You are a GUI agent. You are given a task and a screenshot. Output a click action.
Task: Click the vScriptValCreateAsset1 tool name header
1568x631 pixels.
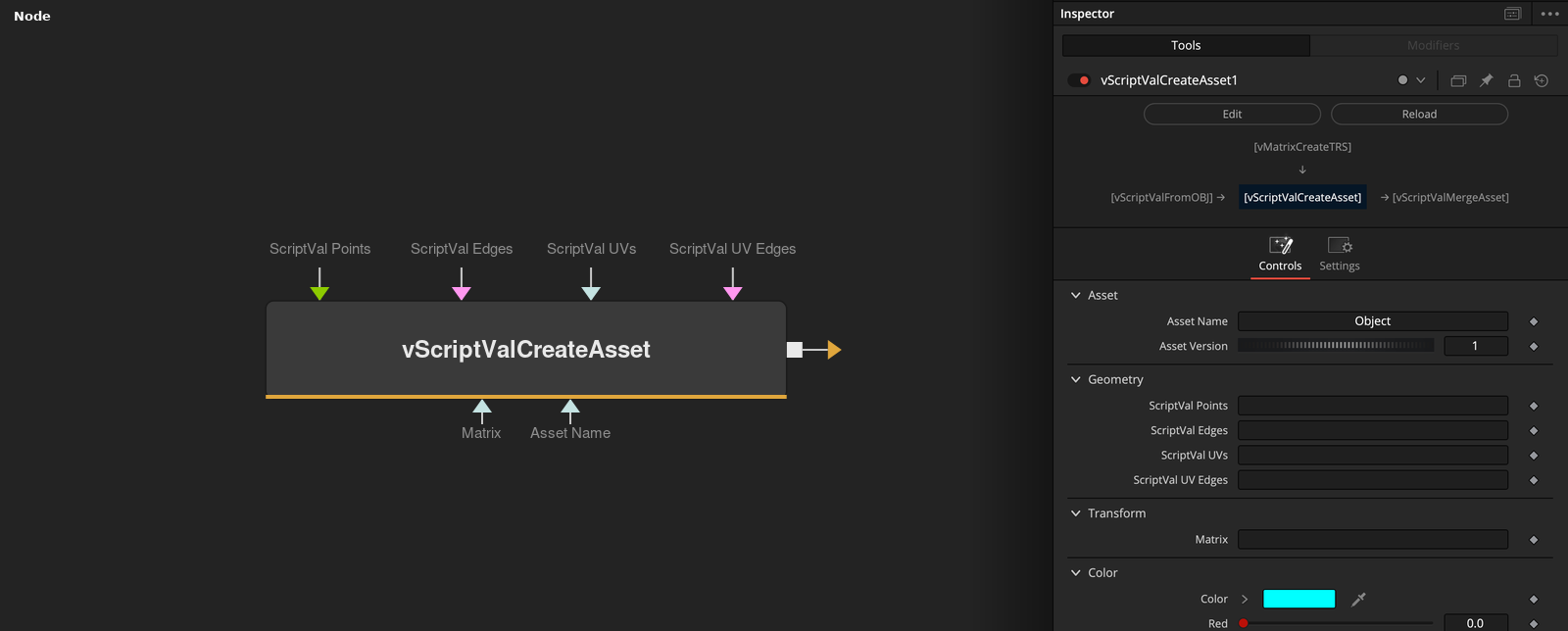coord(1169,80)
